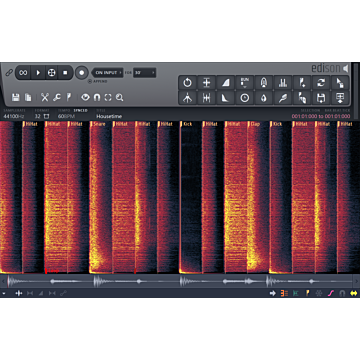360x360 pixels.
Task: Open the time stretch clock tool
Action: 245,98
